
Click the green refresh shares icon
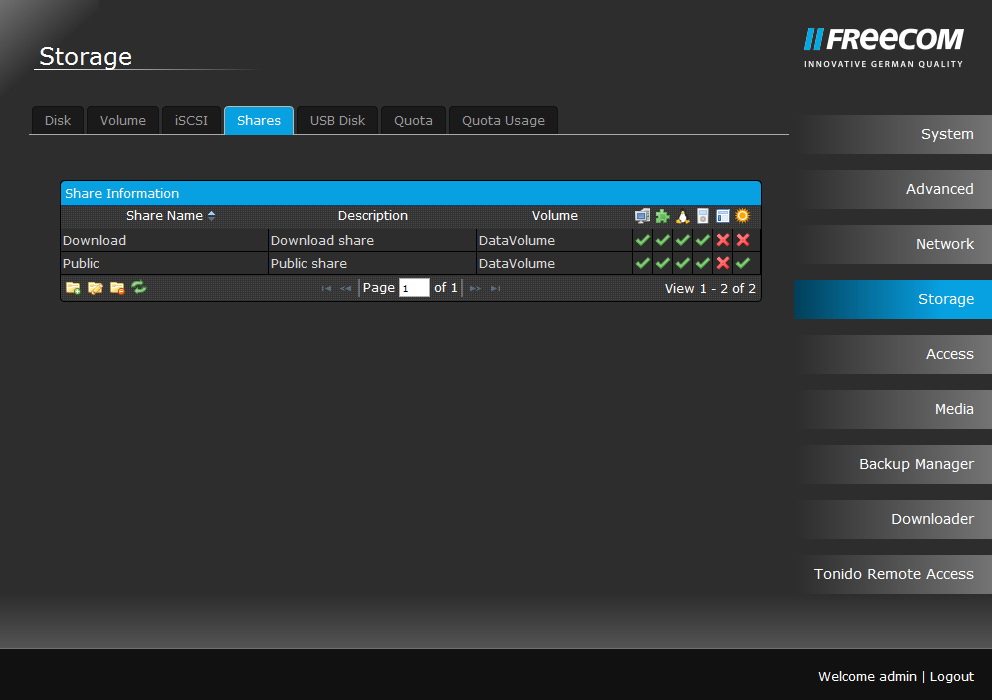[139, 288]
